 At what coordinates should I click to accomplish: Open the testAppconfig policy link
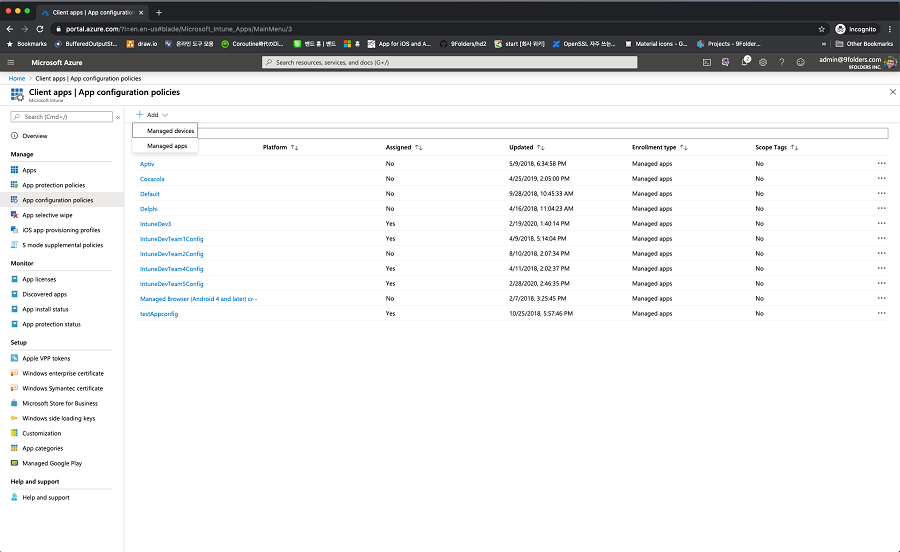(159, 314)
